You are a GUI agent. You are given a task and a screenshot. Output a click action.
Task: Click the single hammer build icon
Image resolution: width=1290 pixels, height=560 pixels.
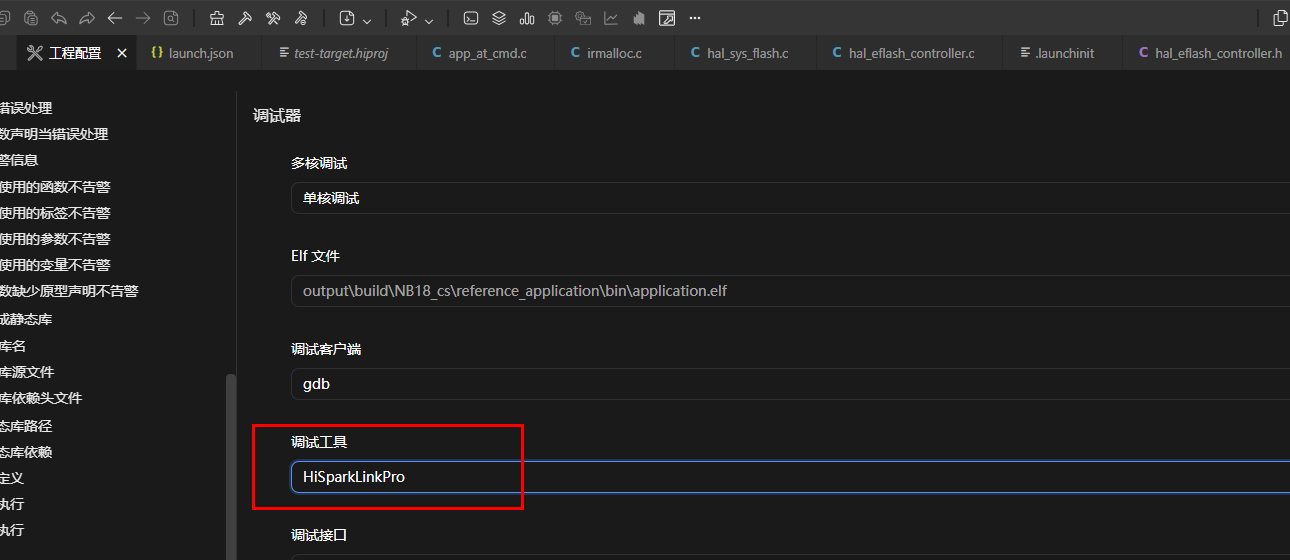pyautogui.click(x=244, y=18)
